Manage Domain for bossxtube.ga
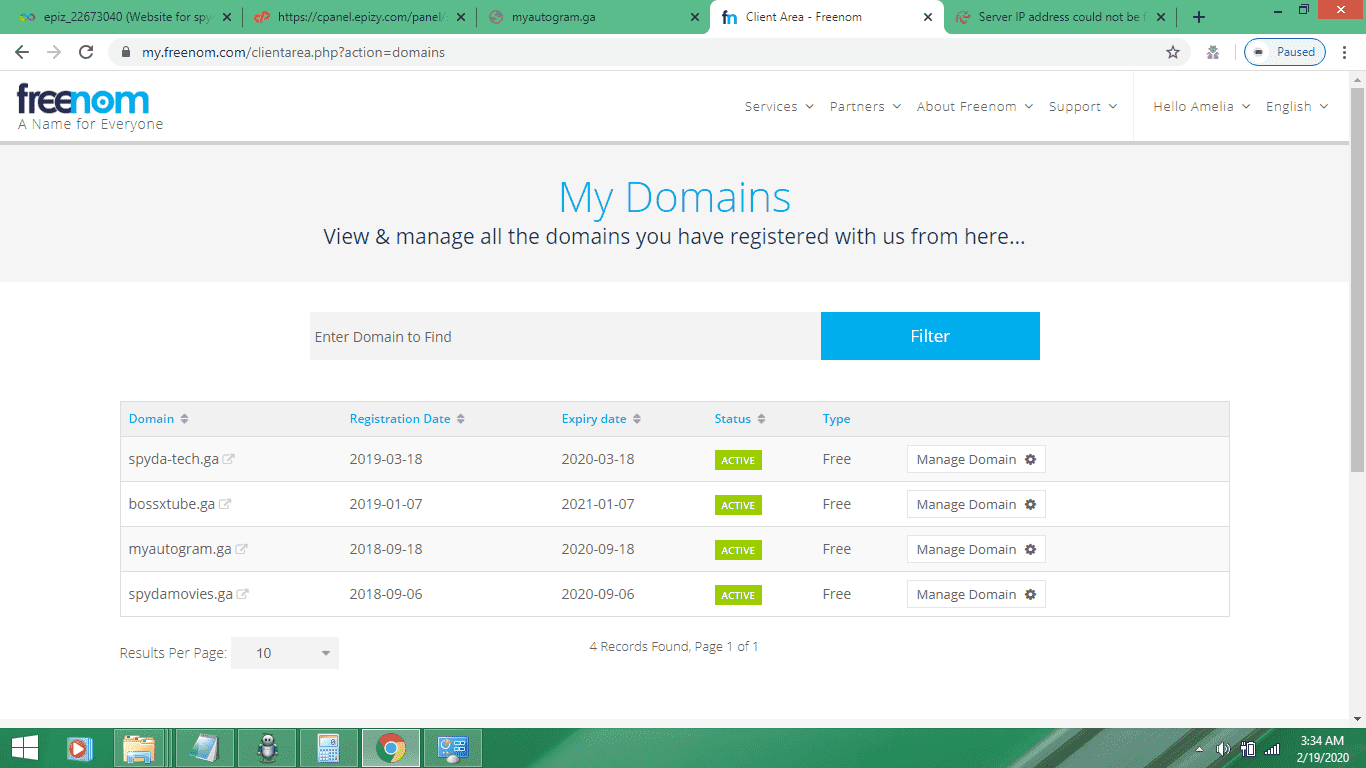Image resolution: width=1366 pixels, height=768 pixels. tap(976, 504)
